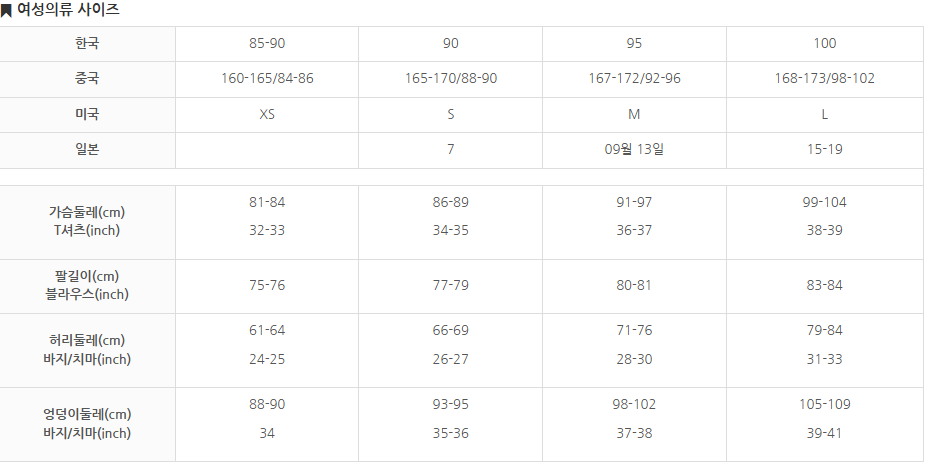Select the 일본 row header cell
The height and width of the screenshot is (462, 925).
(x=87, y=150)
